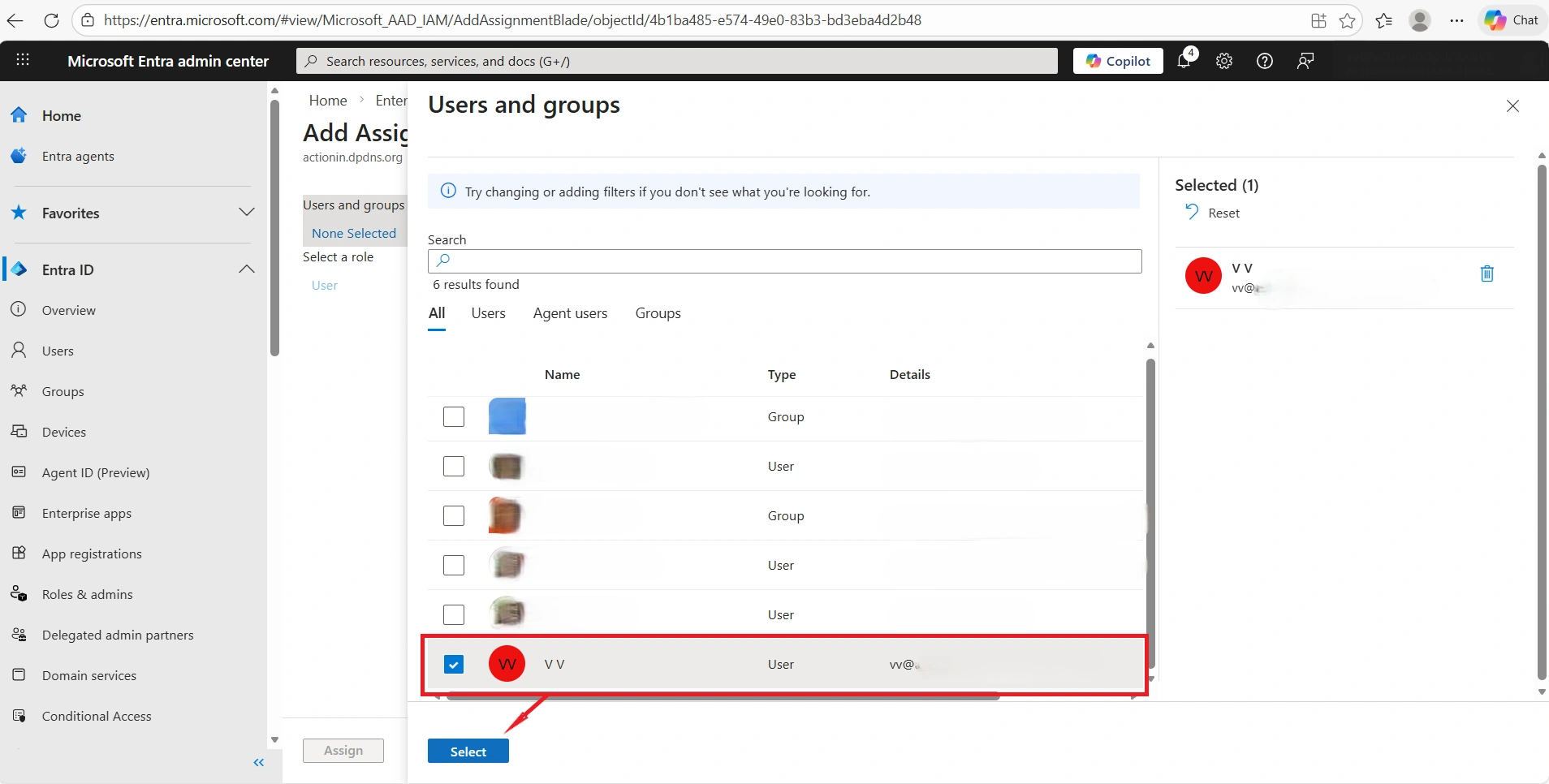Expand the Favorites section
This screenshot has height=784, width=1549.
pyautogui.click(x=247, y=212)
